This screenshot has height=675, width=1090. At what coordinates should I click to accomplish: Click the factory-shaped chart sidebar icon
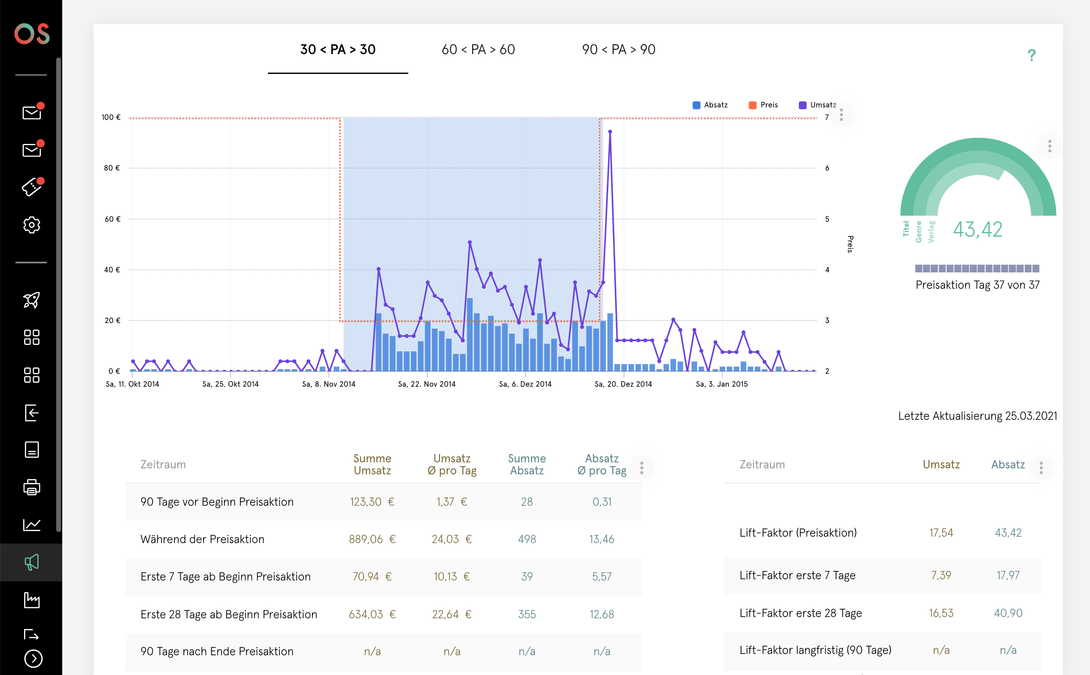pyautogui.click(x=32, y=600)
